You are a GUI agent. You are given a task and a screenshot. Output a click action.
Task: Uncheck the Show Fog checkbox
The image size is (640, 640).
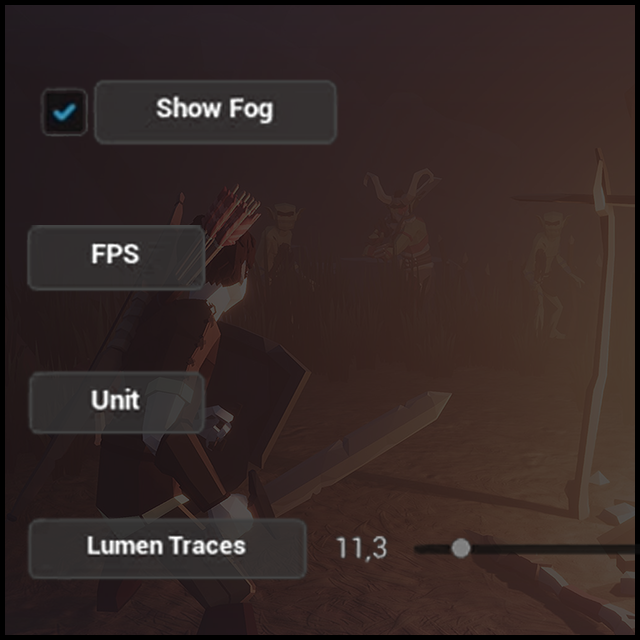64,112
